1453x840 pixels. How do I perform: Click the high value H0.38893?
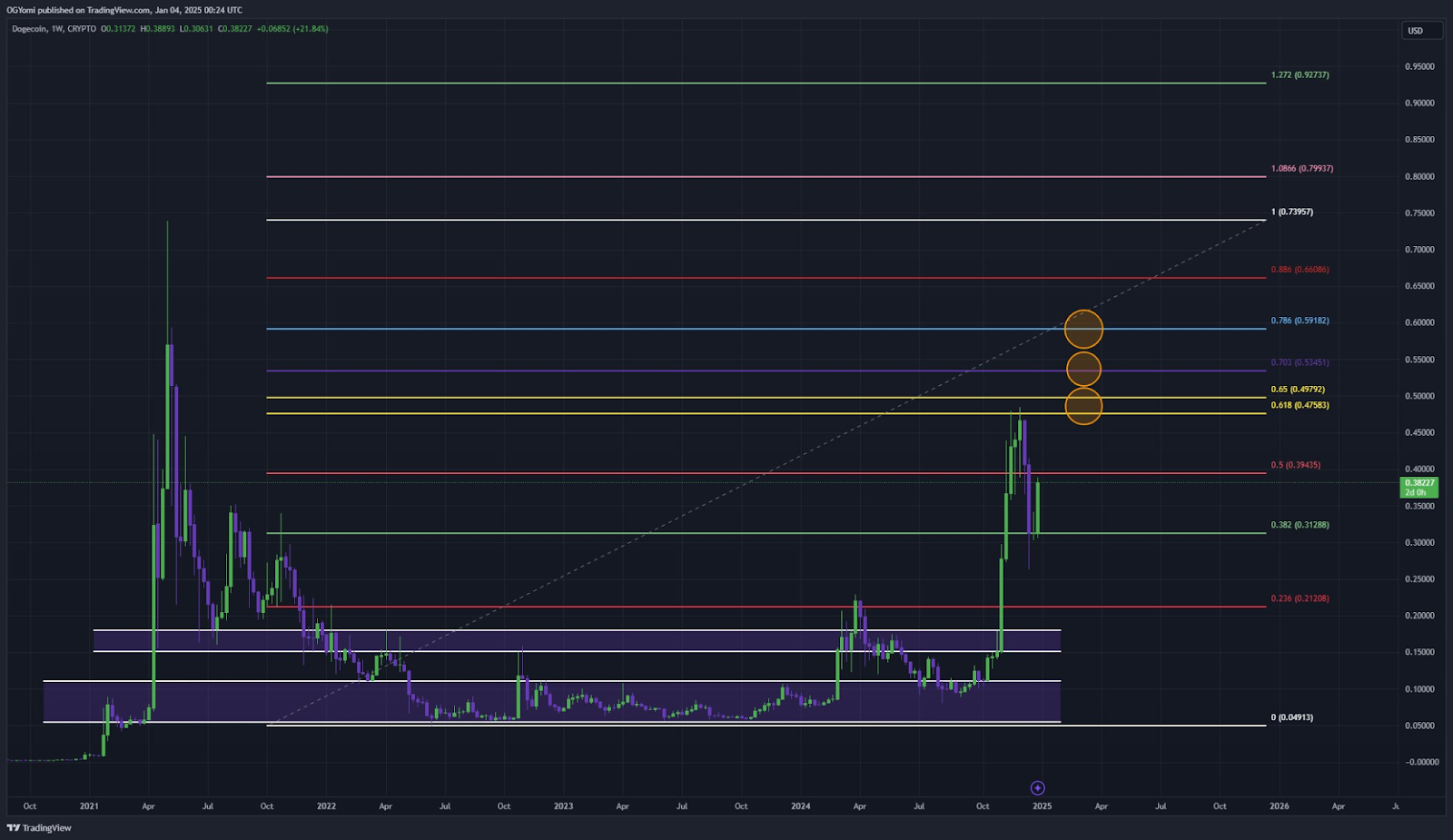[x=157, y=29]
